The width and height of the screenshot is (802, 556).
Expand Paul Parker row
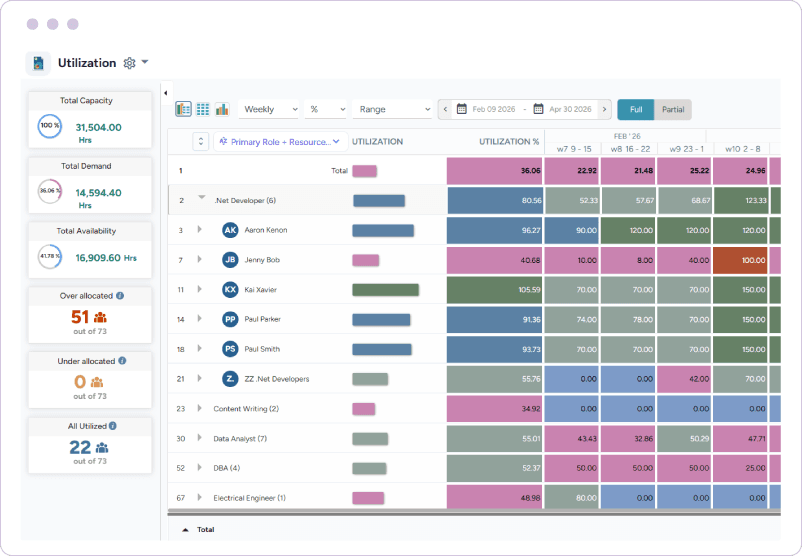[x=199, y=318]
